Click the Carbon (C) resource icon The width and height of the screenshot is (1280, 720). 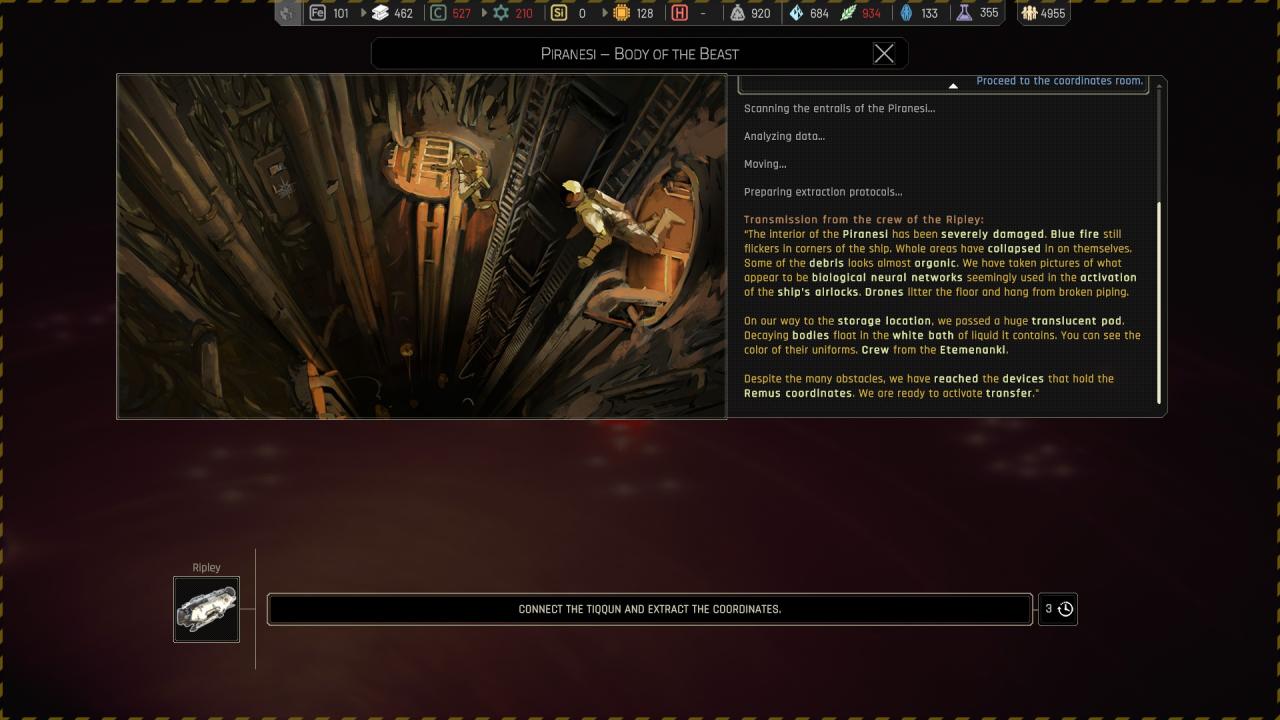pyautogui.click(x=438, y=13)
